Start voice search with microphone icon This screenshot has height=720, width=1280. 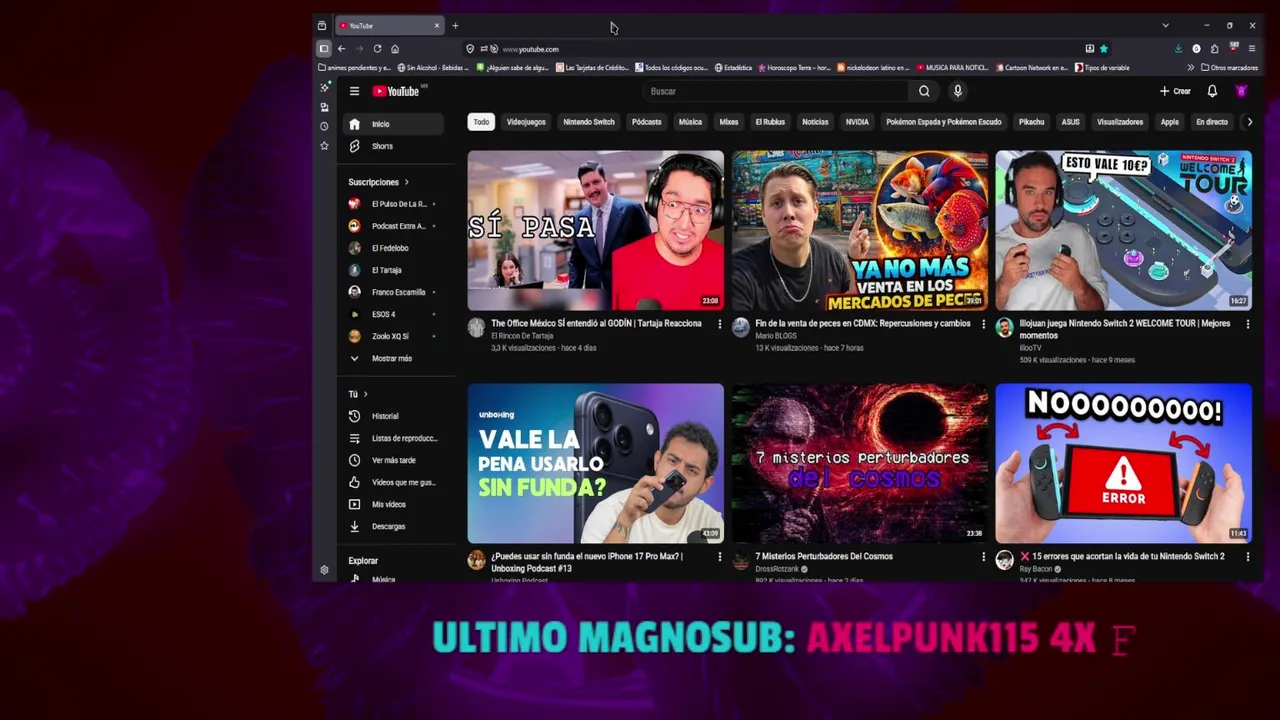point(957,91)
